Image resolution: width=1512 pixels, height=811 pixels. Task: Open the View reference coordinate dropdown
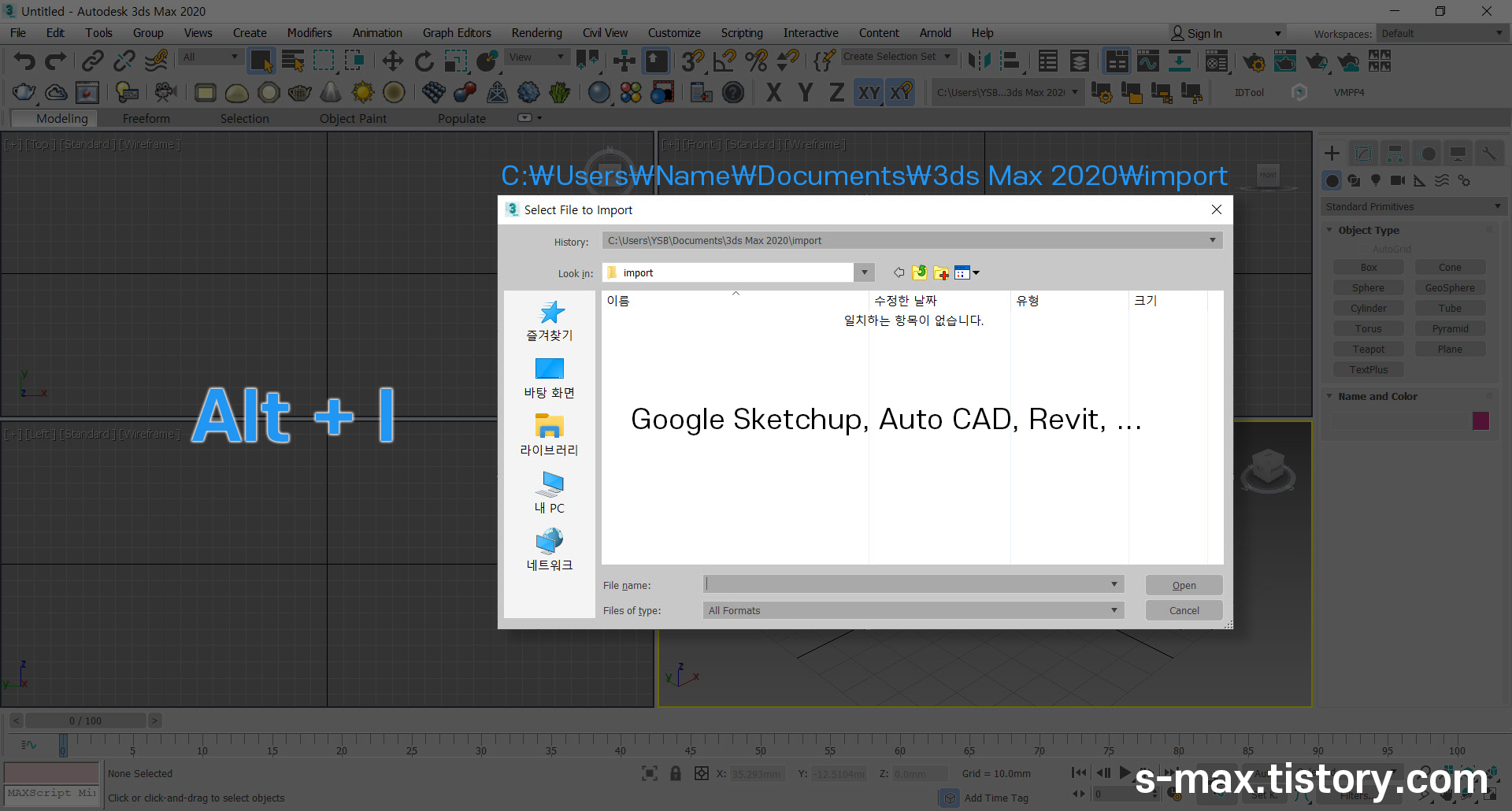pyautogui.click(x=536, y=57)
